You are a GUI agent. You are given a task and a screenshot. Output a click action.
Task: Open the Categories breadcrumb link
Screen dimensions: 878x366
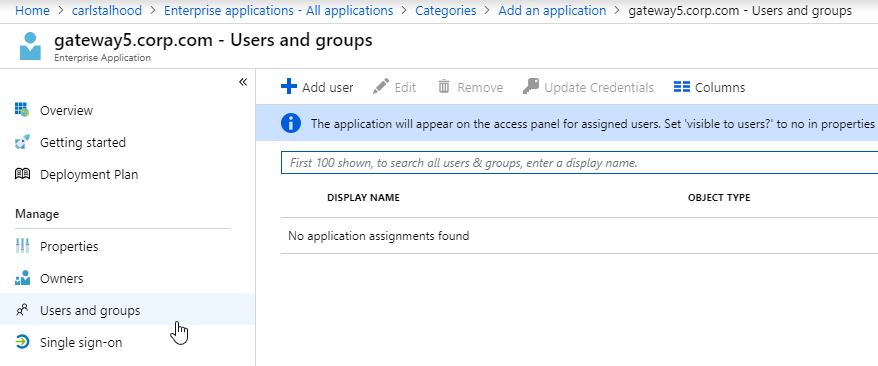tap(446, 11)
